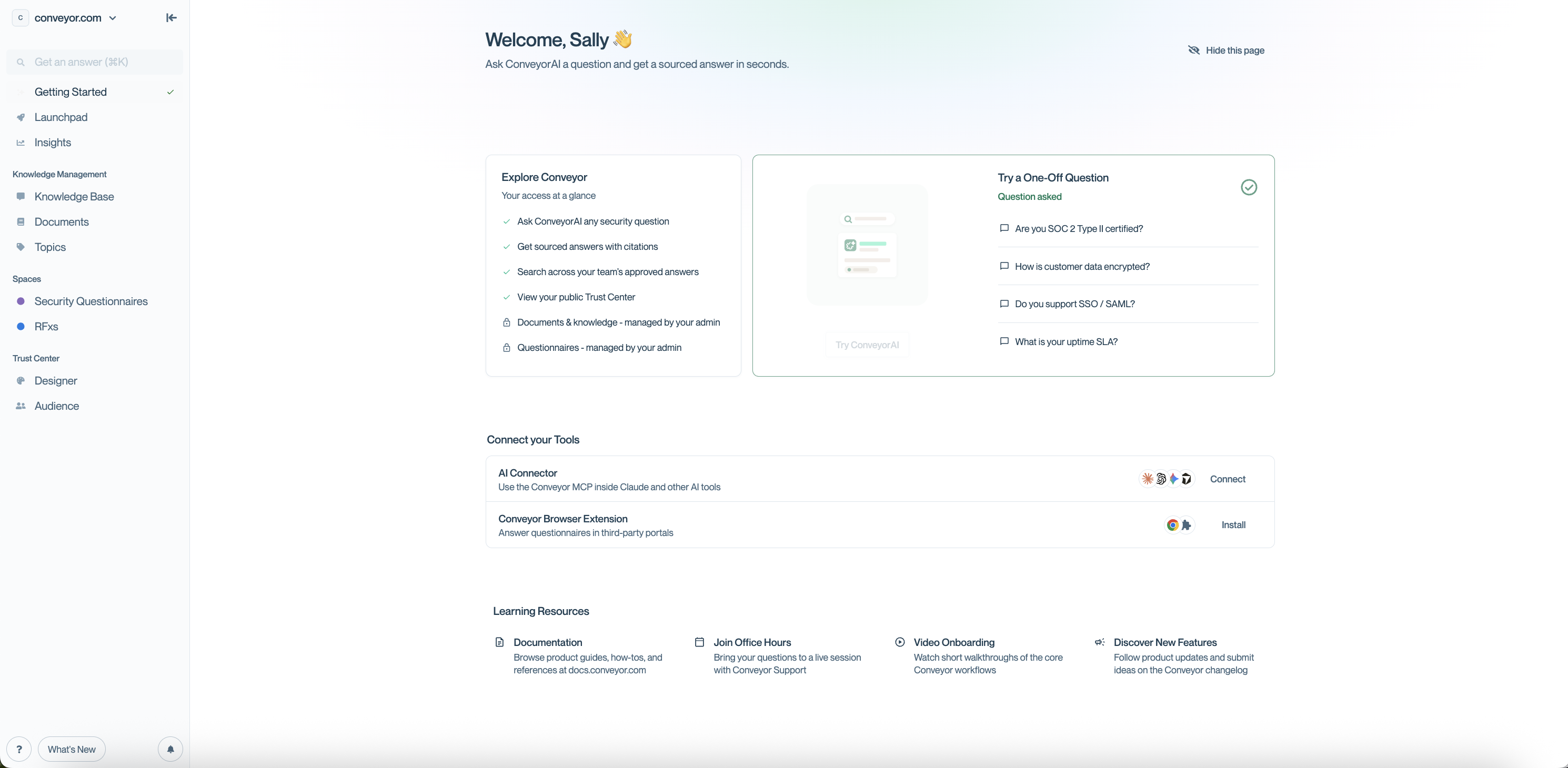Image resolution: width=1568 pixels, height=768 pixels.
Task: Click lock icon beside Documents & knowledge
Action: (x=506, y=322)
